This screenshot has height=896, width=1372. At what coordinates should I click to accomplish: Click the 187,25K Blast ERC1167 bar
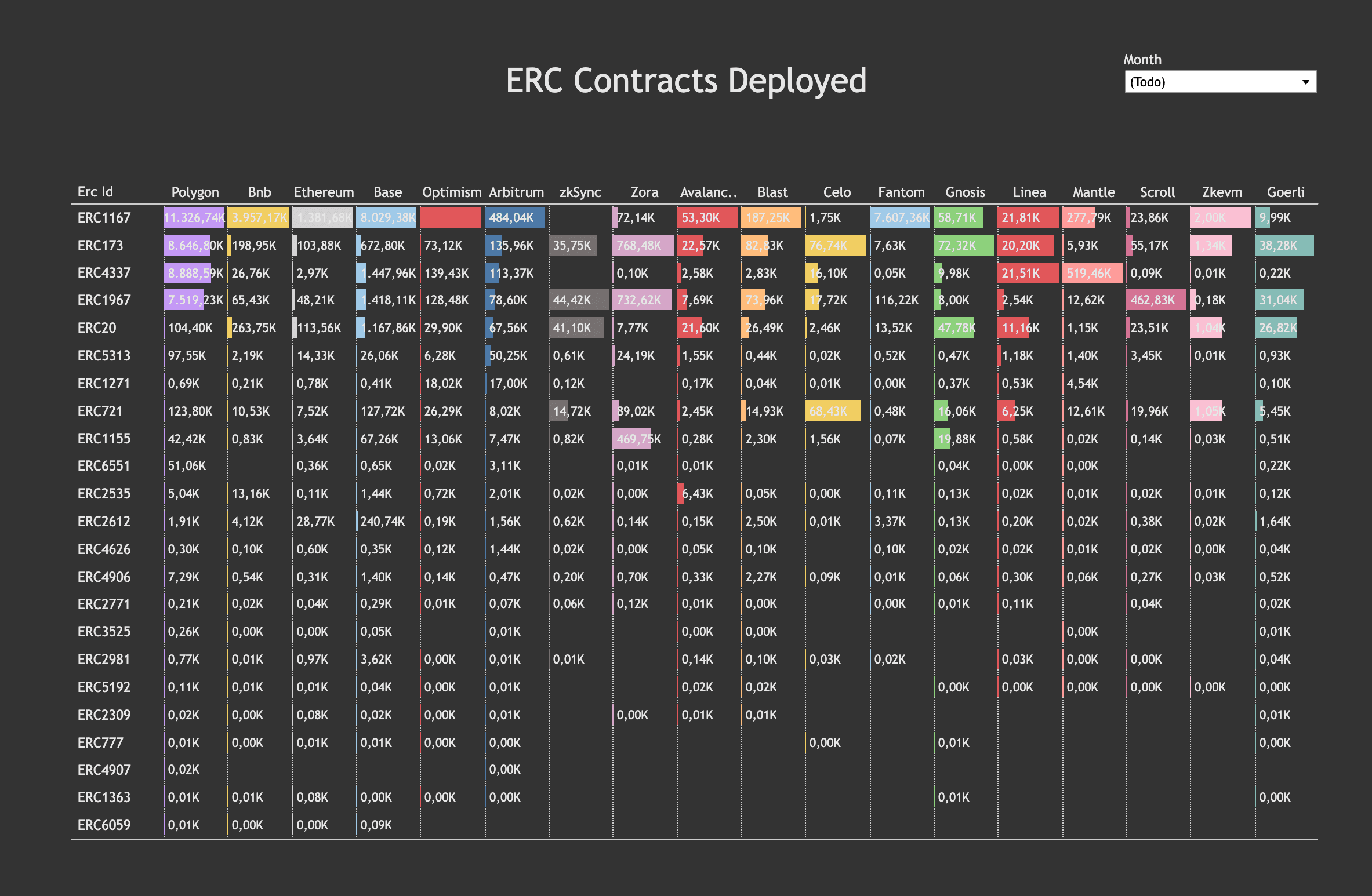[x=771, y=218]
